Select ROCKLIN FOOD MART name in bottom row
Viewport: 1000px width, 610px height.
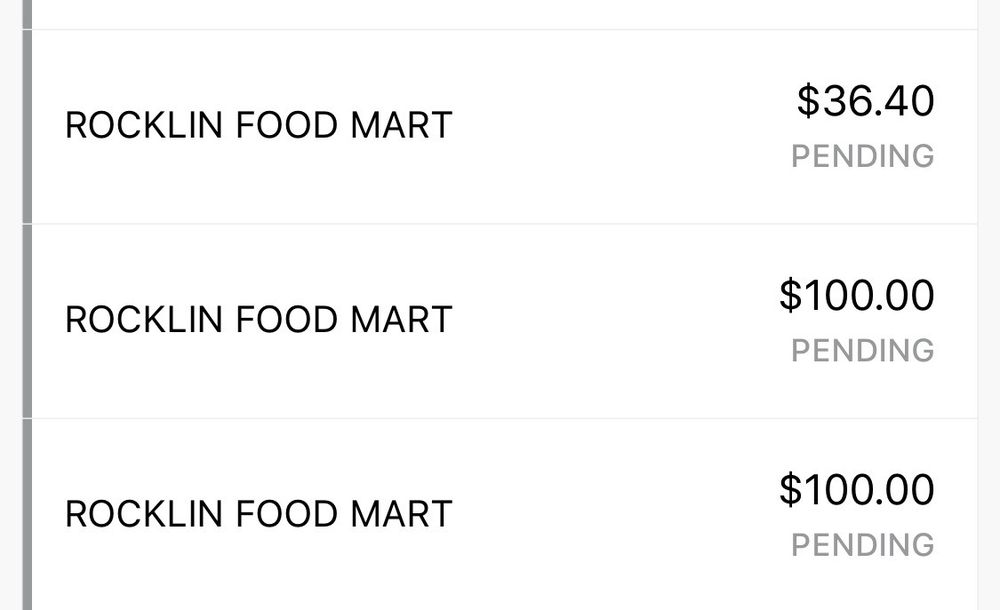click(x=258, y=514)
